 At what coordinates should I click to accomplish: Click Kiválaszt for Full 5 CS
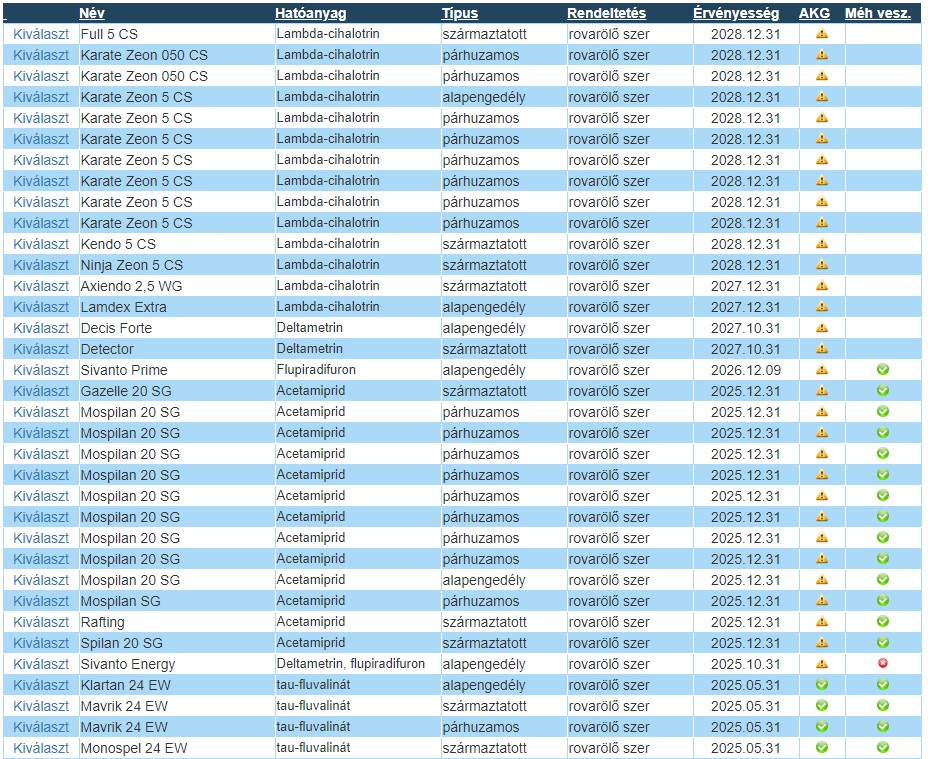(41, 34)
